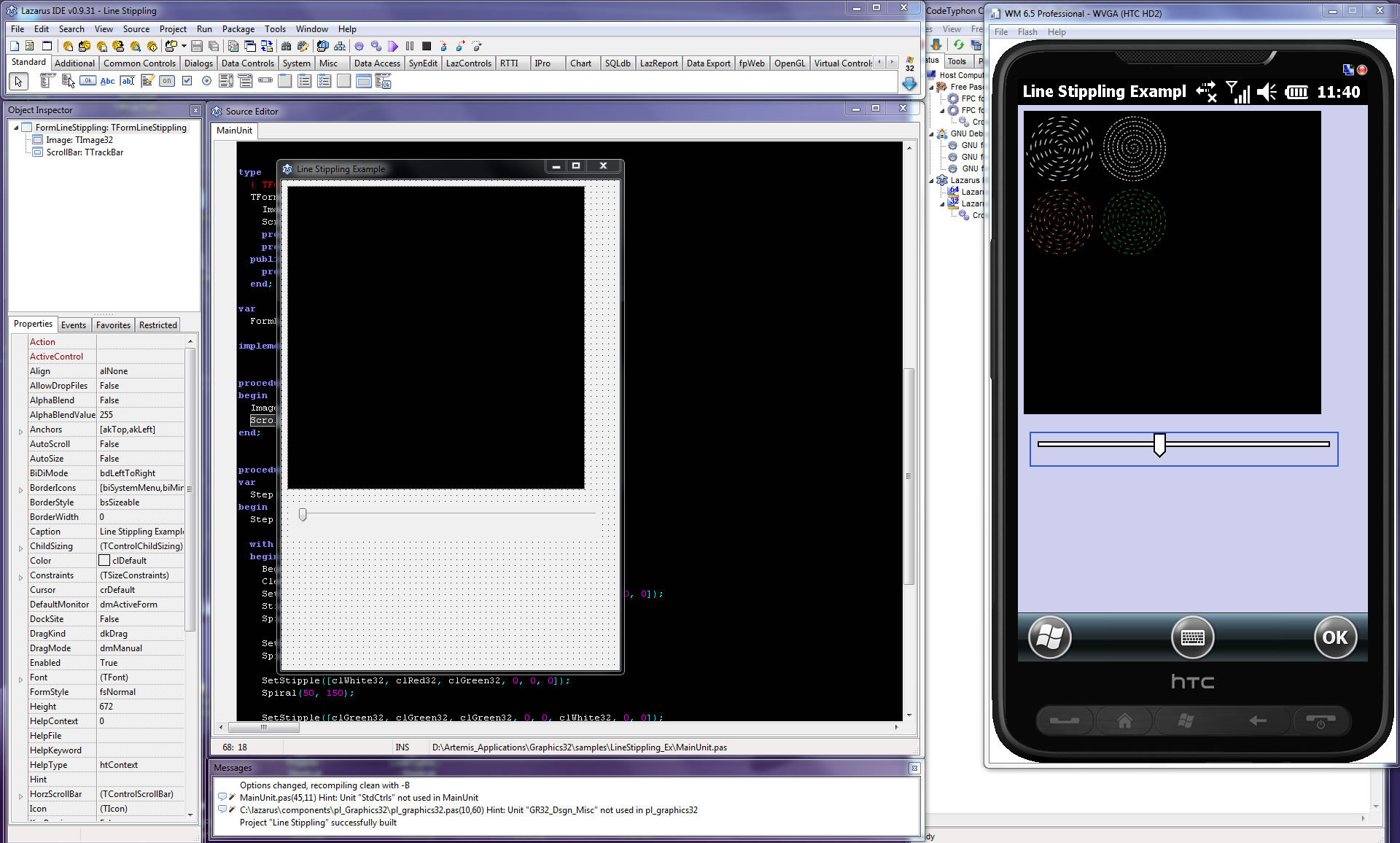Click the Save All toolbar icon
The height and width of the screenshot is (843, 1400).
[214, 46]
